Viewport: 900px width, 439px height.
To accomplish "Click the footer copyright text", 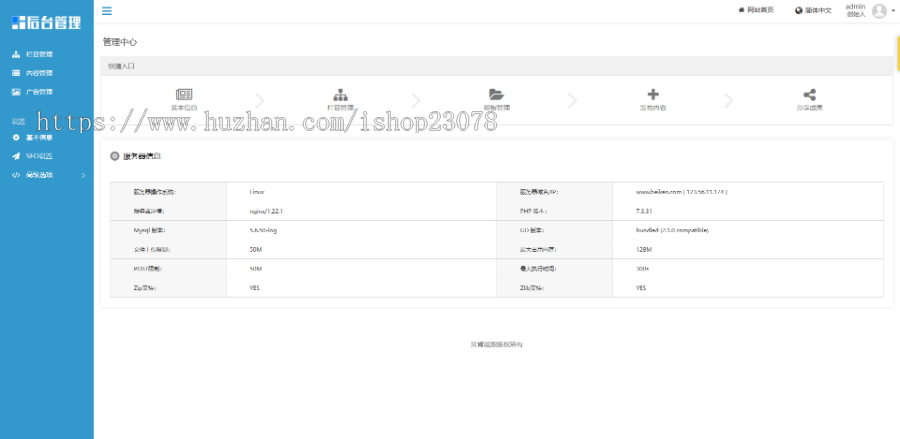I will coord(496,344).
